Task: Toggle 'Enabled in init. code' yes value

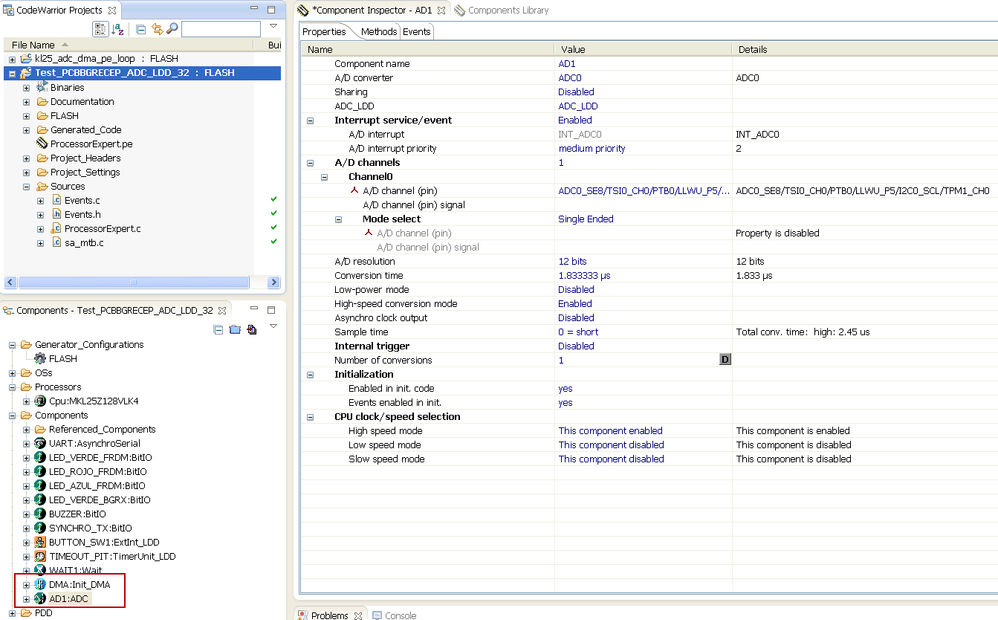Action: 565,388
